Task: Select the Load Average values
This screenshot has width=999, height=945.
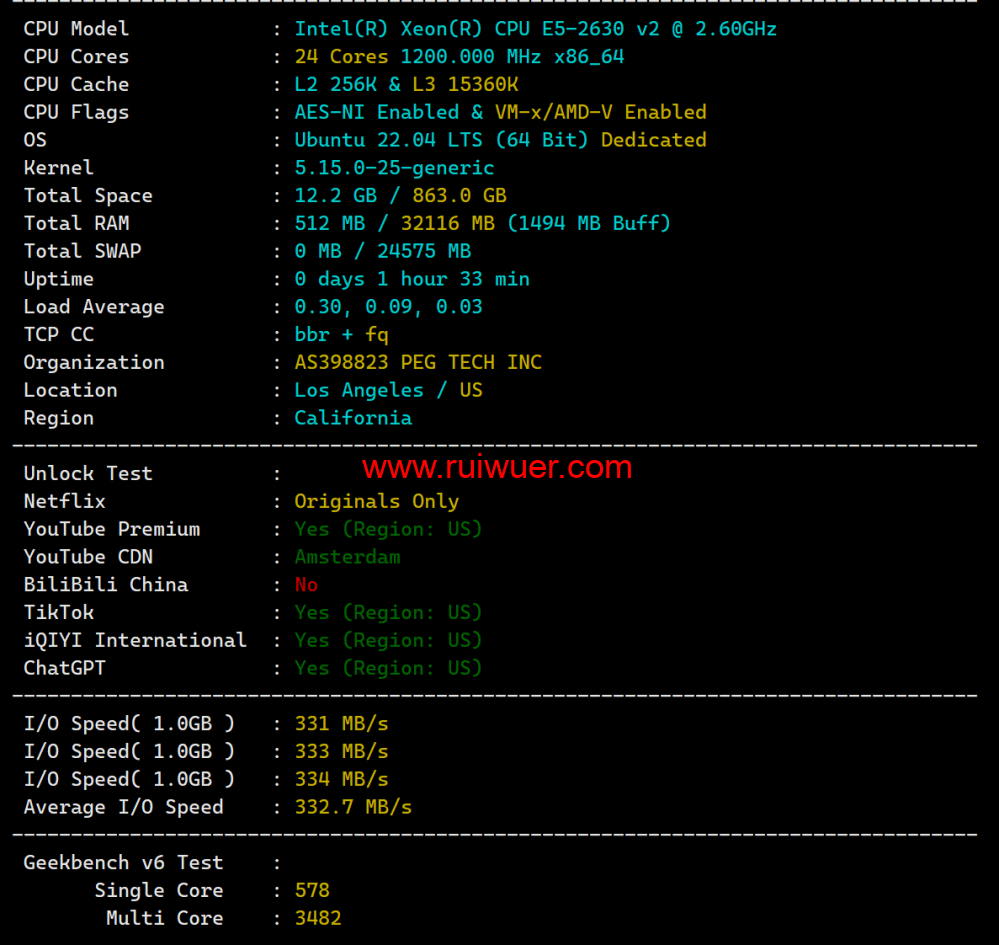Action: (388, 307)
